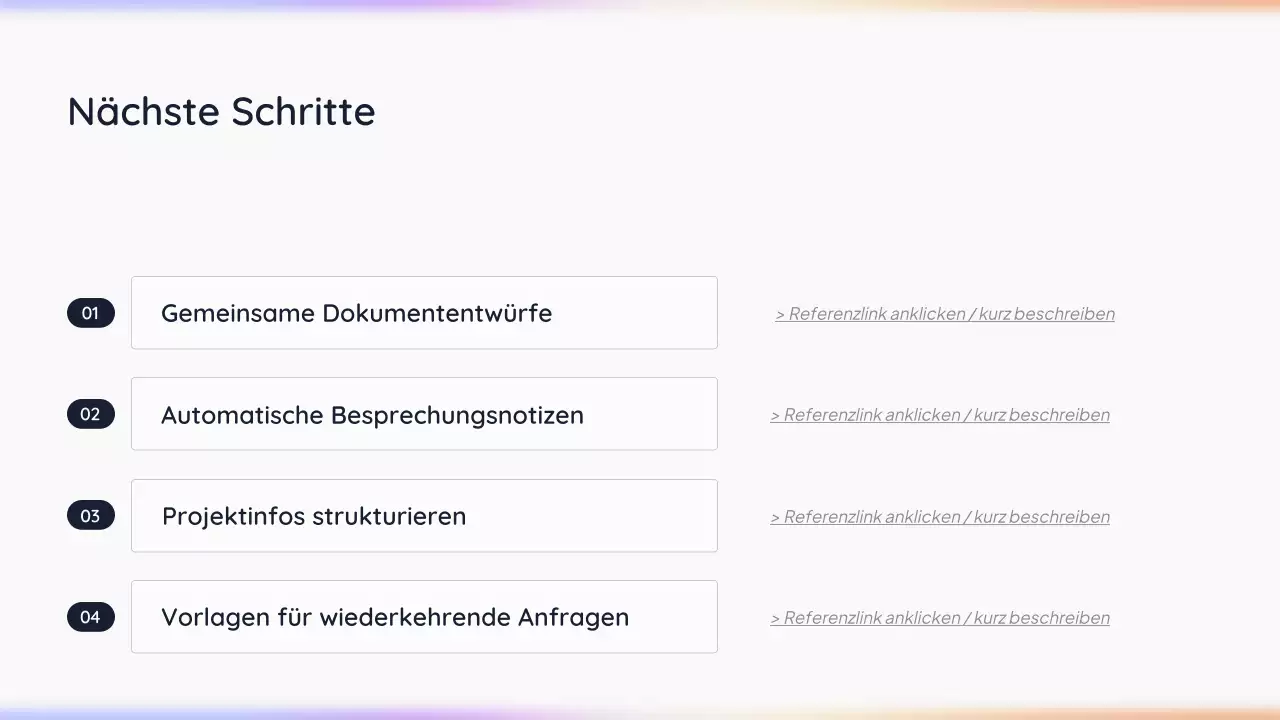
Task: Click the gradient bar at the bottom
Action: [x=640, y=714]
